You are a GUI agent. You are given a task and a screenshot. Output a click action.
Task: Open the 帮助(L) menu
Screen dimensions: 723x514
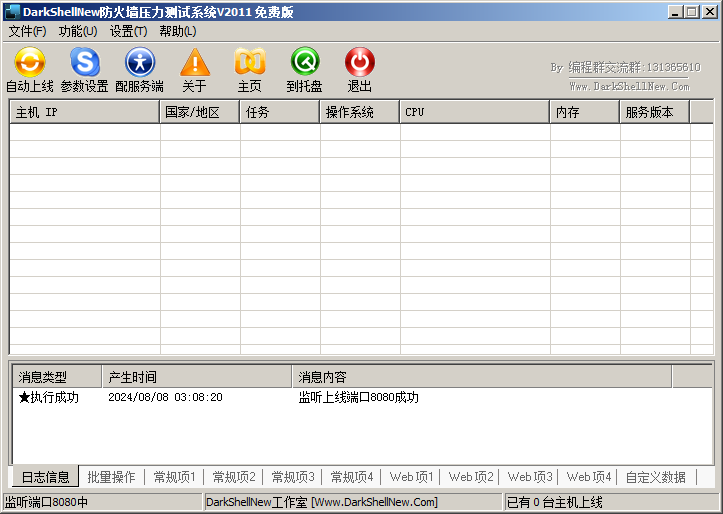coord(178,31)
